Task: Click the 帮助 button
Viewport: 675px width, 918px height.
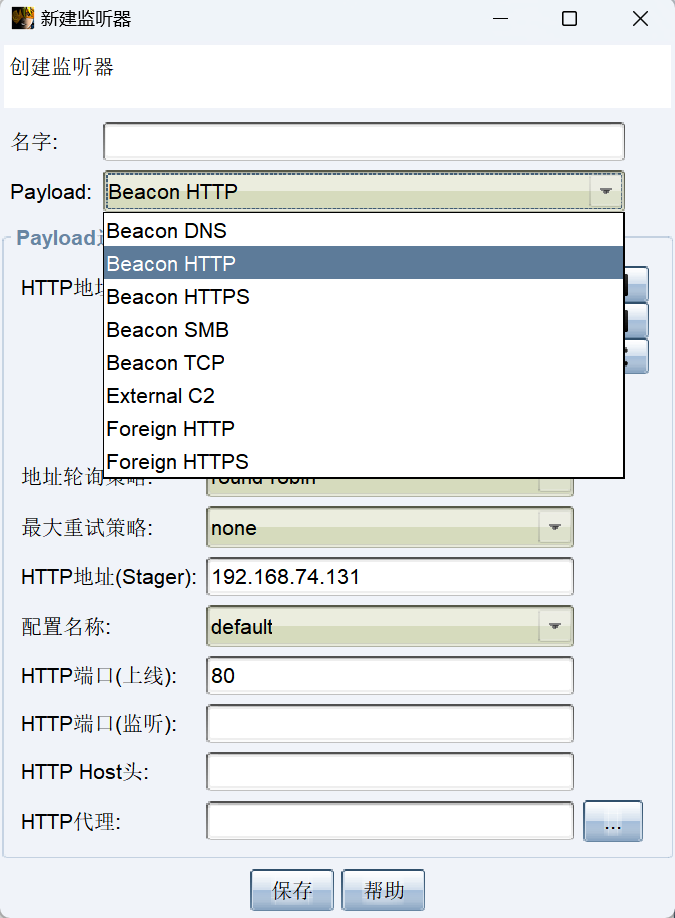Action: point(383,890)
